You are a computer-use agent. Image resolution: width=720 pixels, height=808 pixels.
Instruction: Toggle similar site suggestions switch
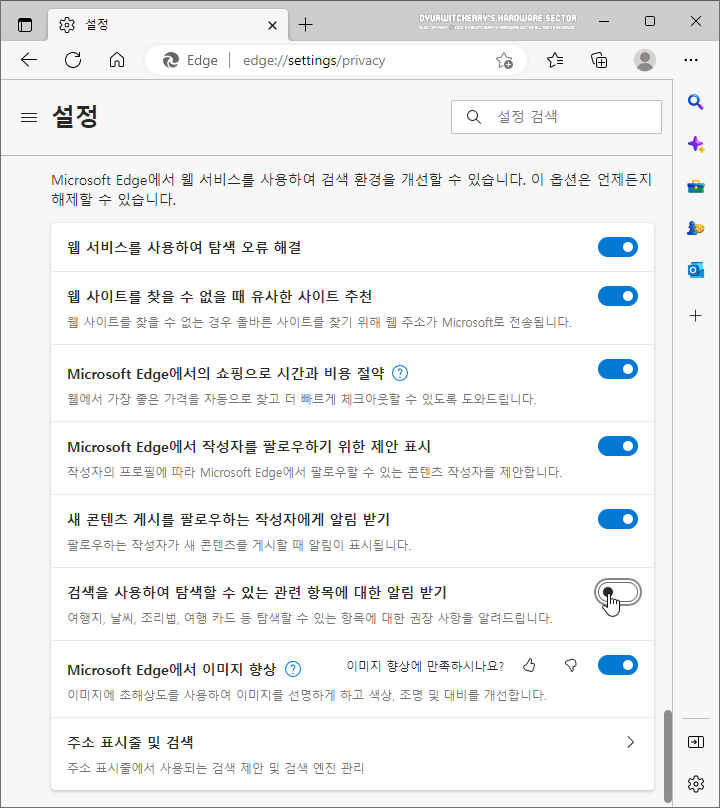618,296
